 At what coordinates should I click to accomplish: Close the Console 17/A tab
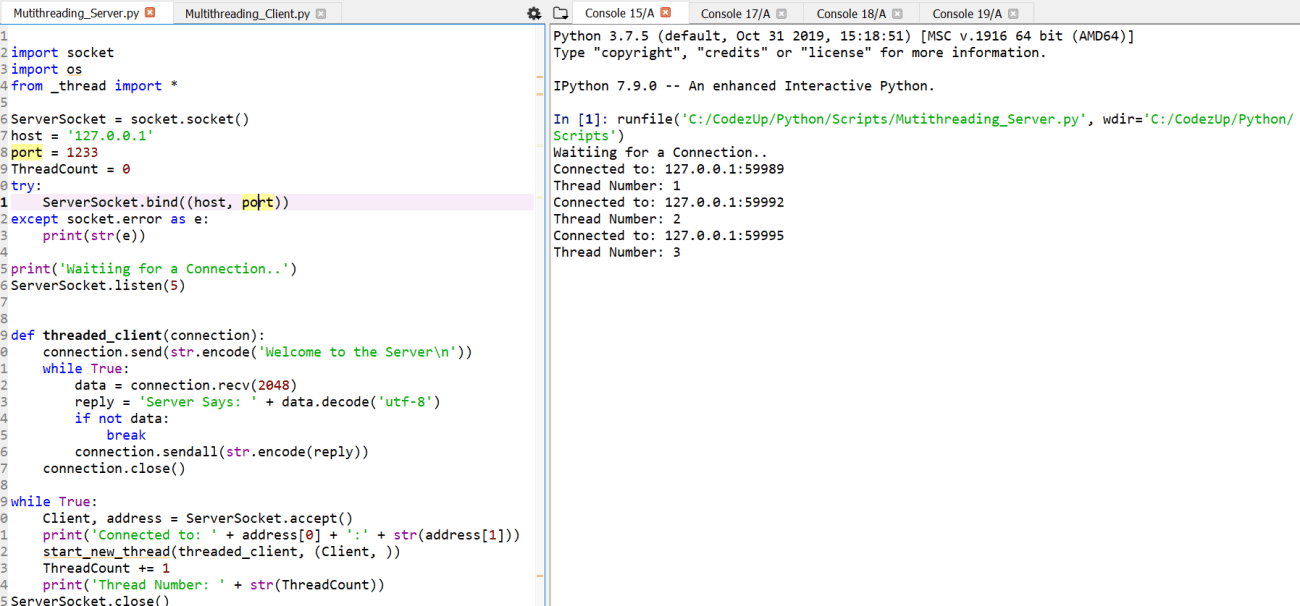pyautogui.click(x=782, y=14)
